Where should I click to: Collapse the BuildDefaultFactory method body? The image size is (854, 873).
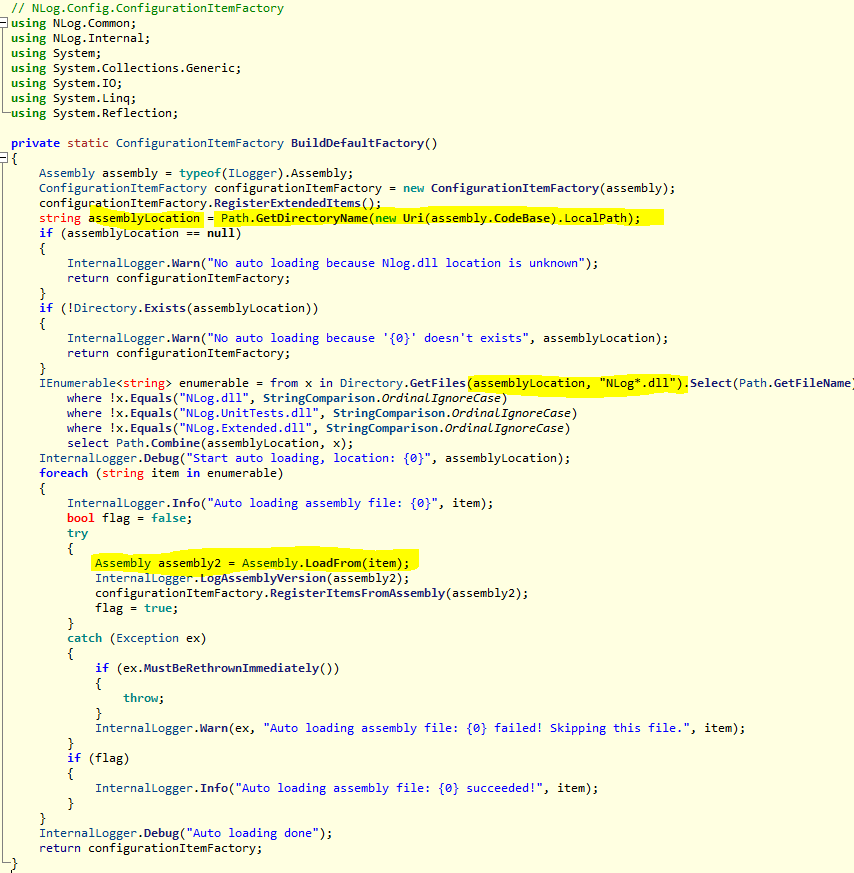click(x=5, y=158)
